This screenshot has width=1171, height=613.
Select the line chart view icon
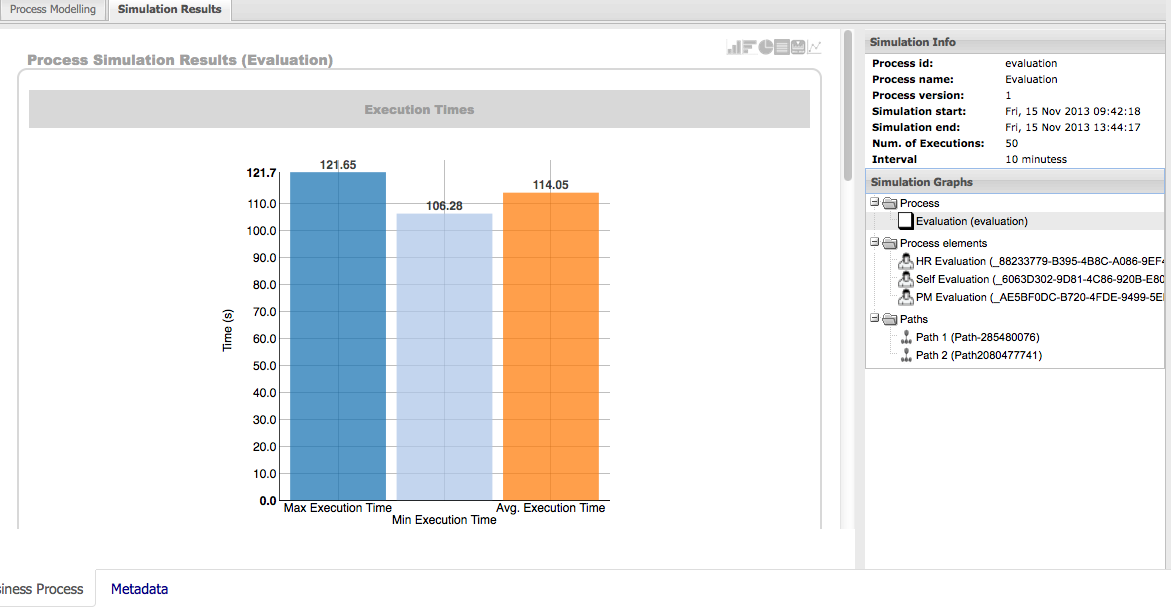(815, 47)
